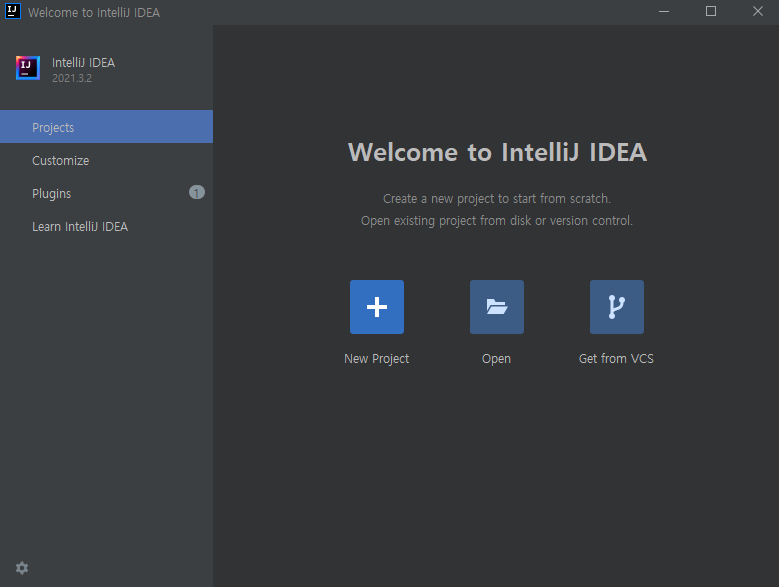Click 'Create a new project to start from scratch.'
This screenshot has width=779, height=587.
pyautogui.click(x=497, y=199)
